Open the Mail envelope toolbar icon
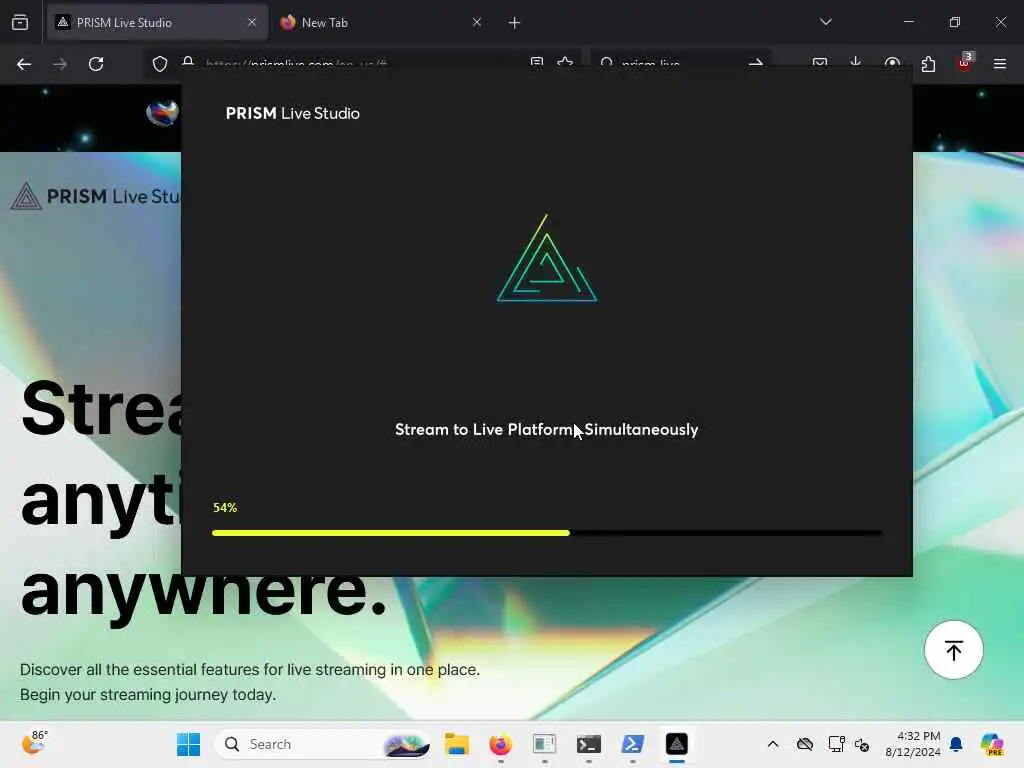Screen dimensions: 1024x768 (x=820, y=62)
